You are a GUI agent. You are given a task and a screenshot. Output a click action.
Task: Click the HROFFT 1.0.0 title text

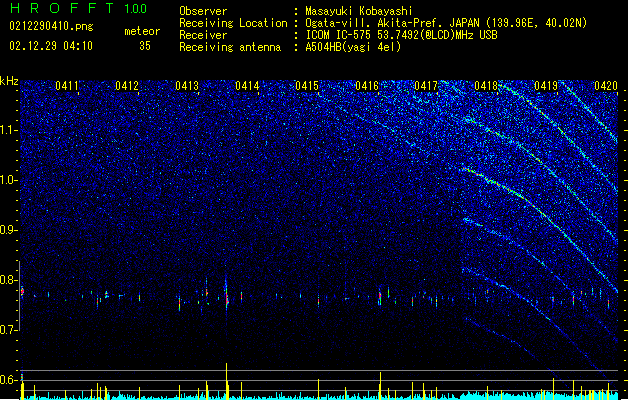point(78,8)
